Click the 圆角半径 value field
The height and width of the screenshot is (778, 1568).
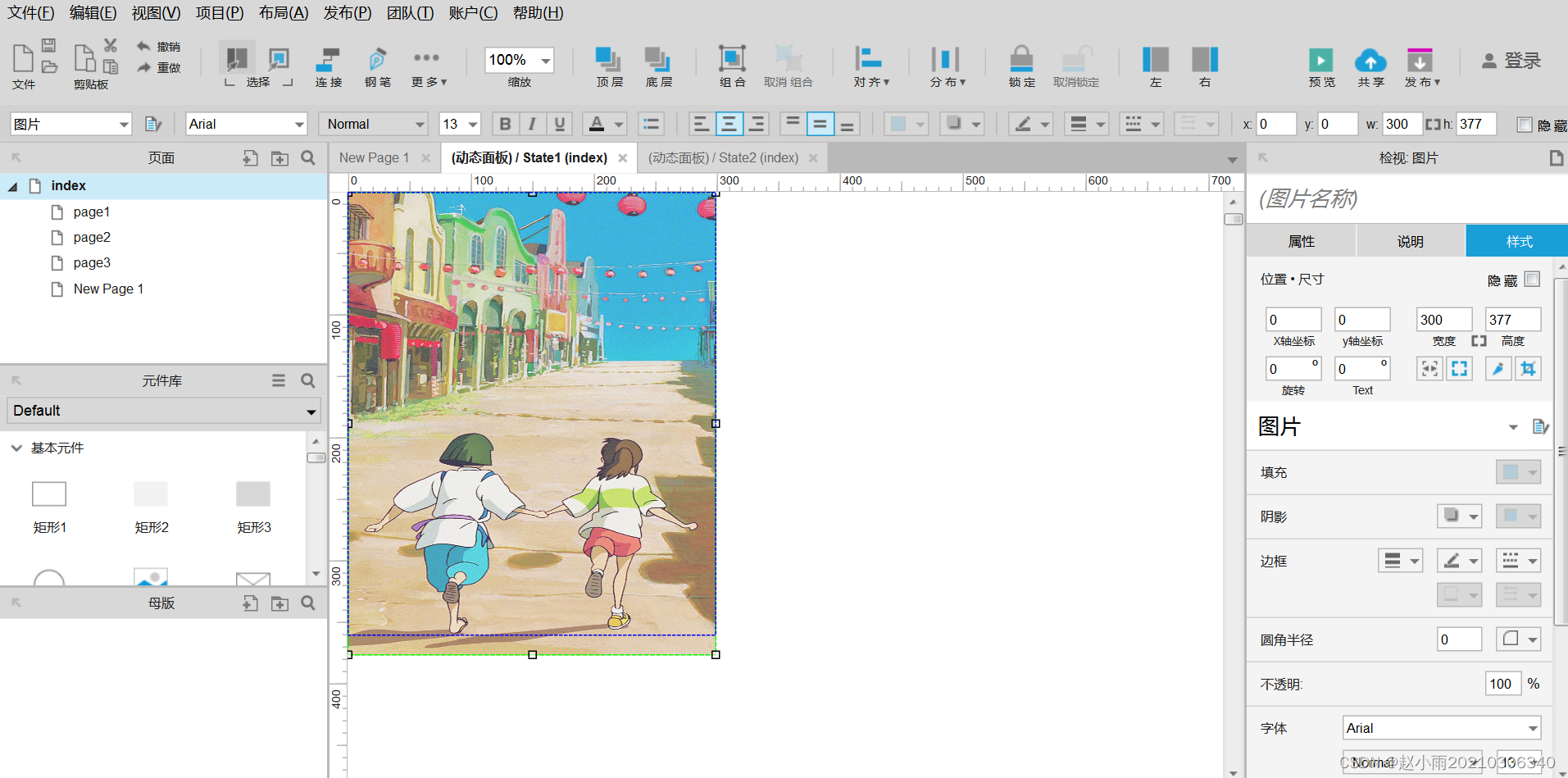[x=1459, y=639]
